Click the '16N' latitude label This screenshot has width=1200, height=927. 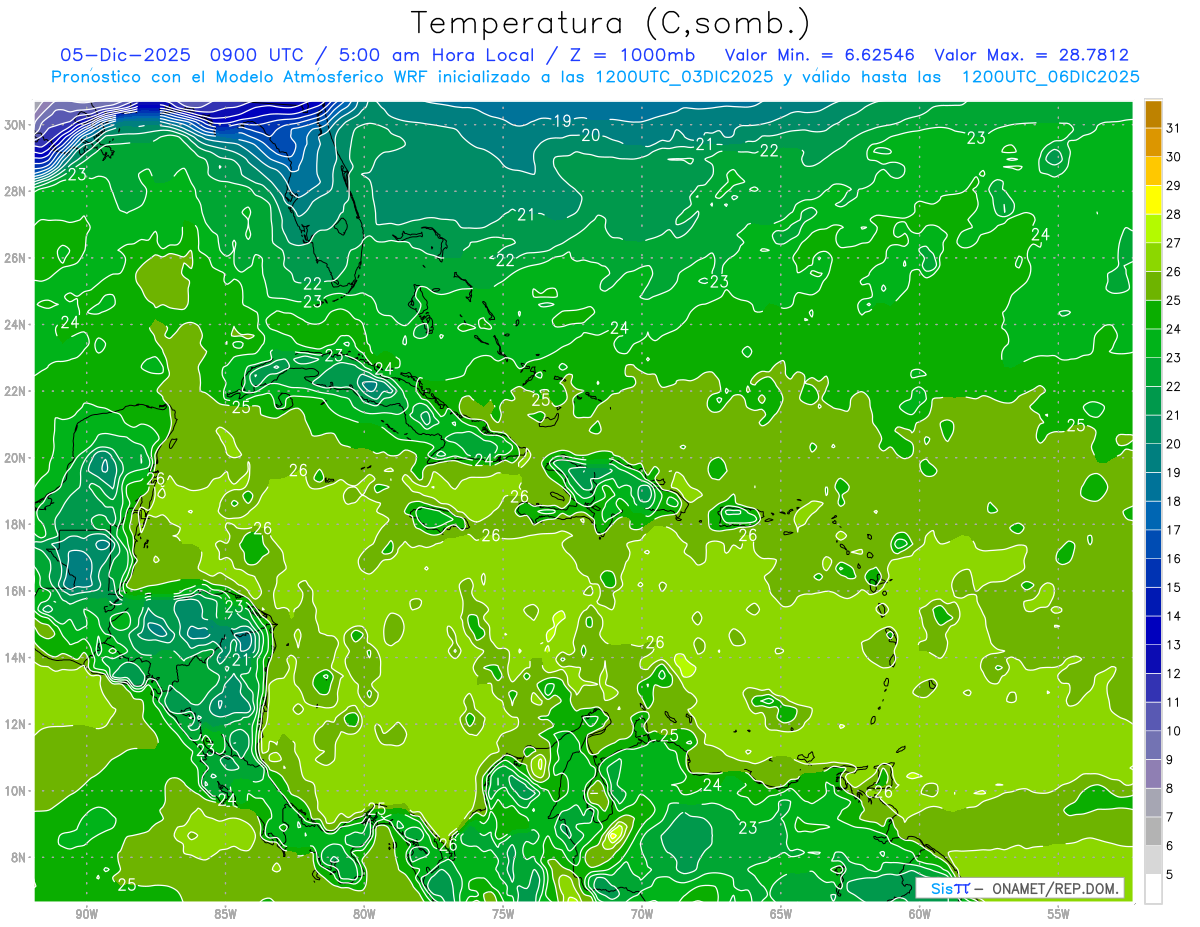tap(16, 591)
